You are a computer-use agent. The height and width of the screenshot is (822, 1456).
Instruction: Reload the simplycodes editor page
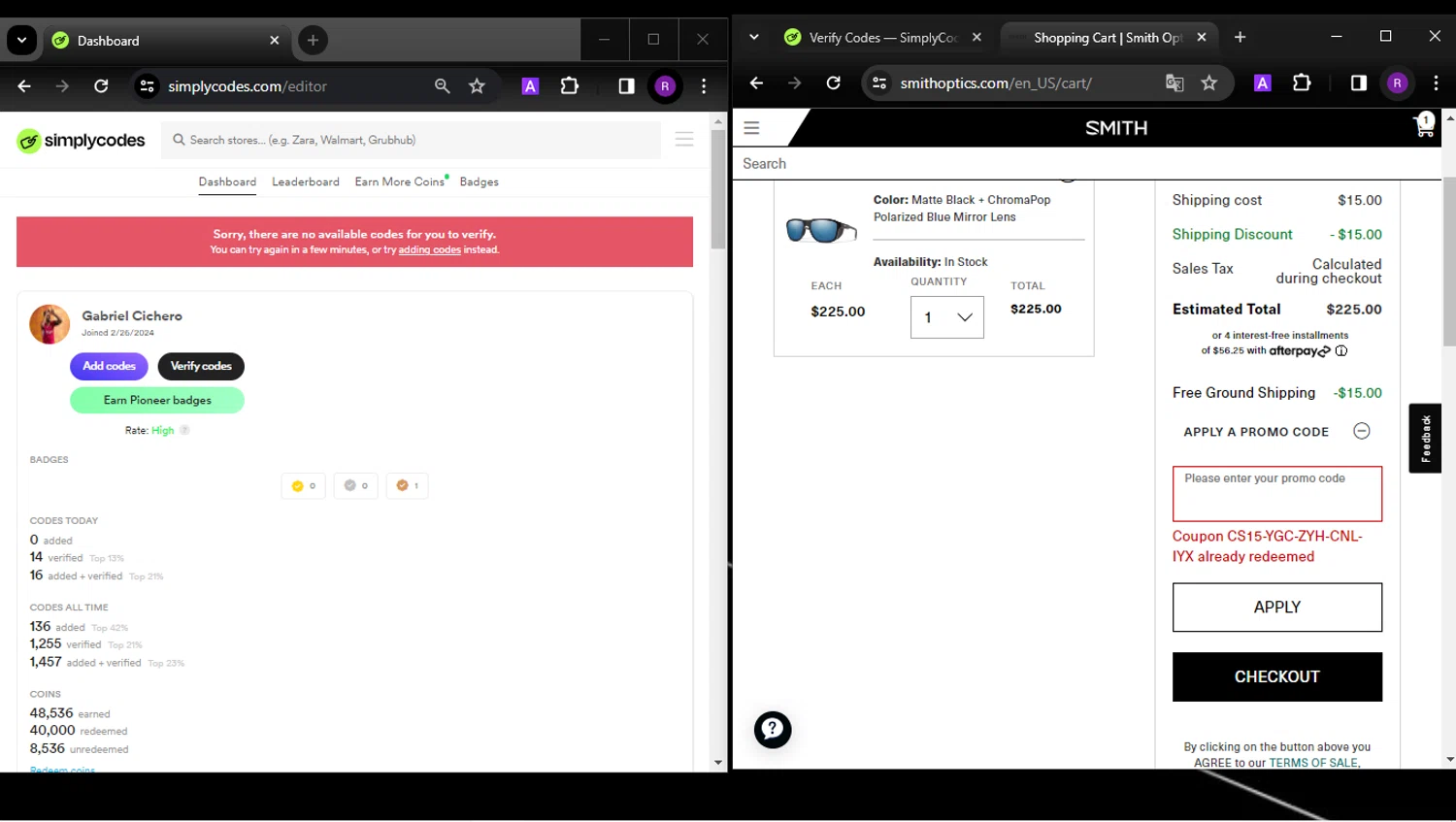click(x=101, y=86)
